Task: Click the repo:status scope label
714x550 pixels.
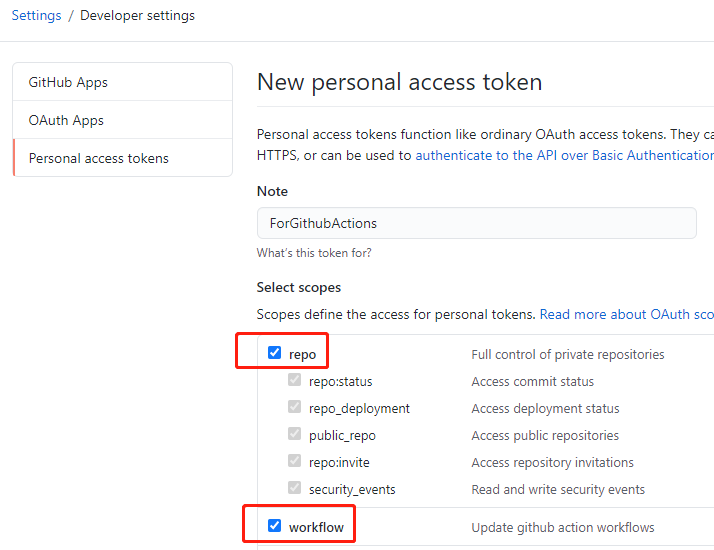Action: 340,381
